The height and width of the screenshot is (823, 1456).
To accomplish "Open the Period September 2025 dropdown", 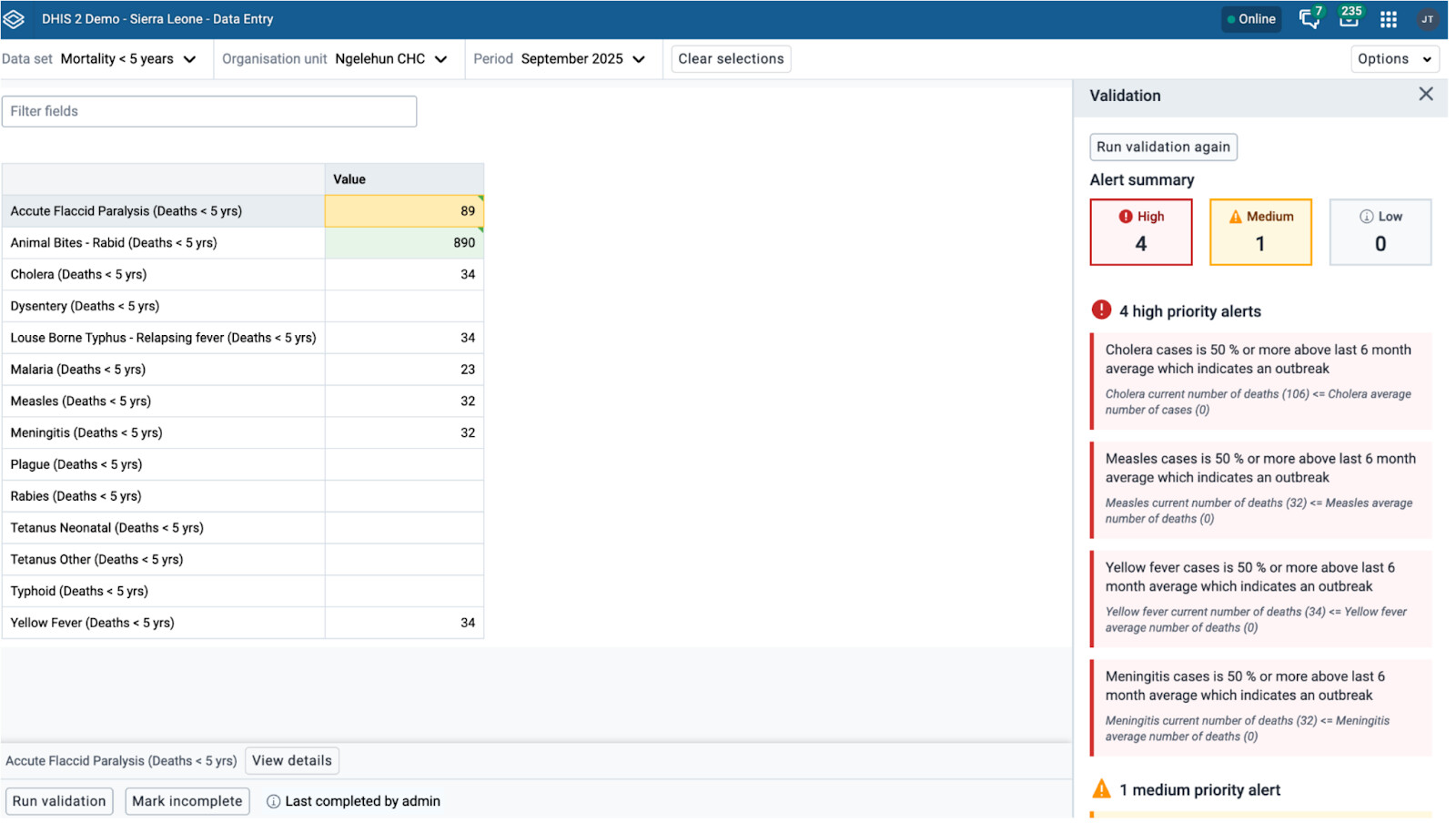I will click(561, 59).
